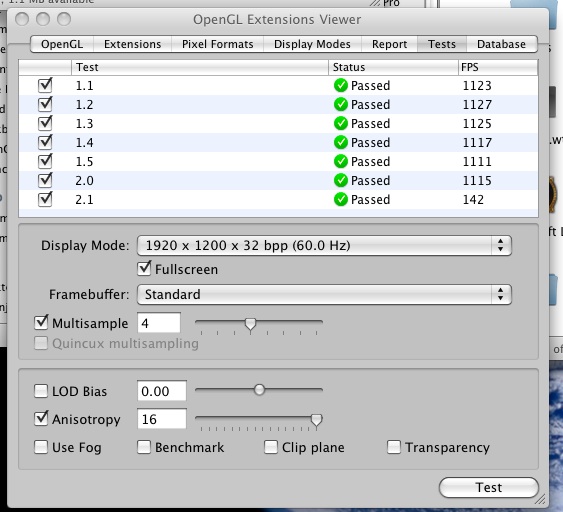Click the FPS value 1123
This screenshot has width=563, height=512.
(x=477, y=86)
